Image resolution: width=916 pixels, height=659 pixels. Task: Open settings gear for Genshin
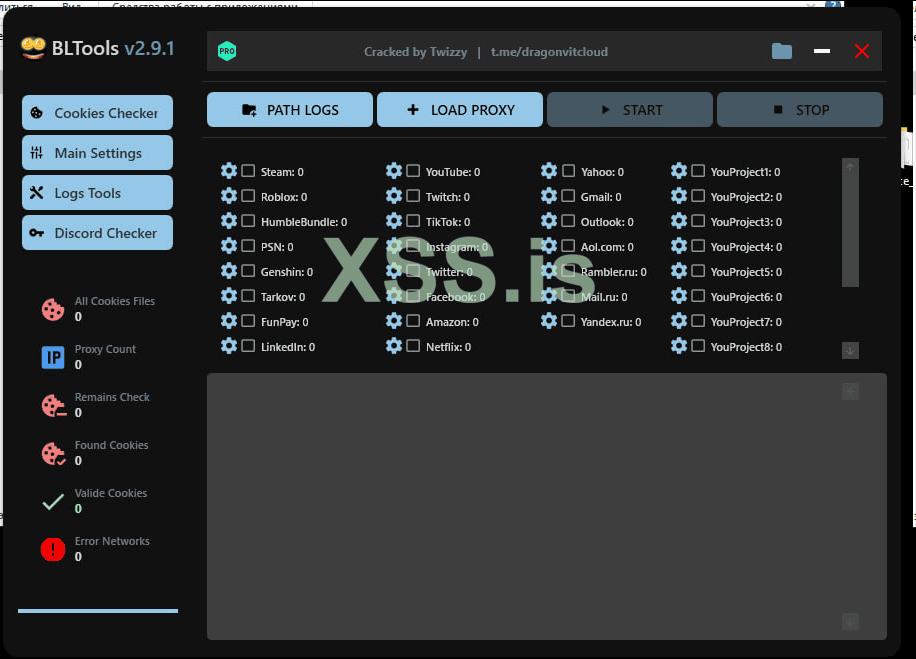229,271
